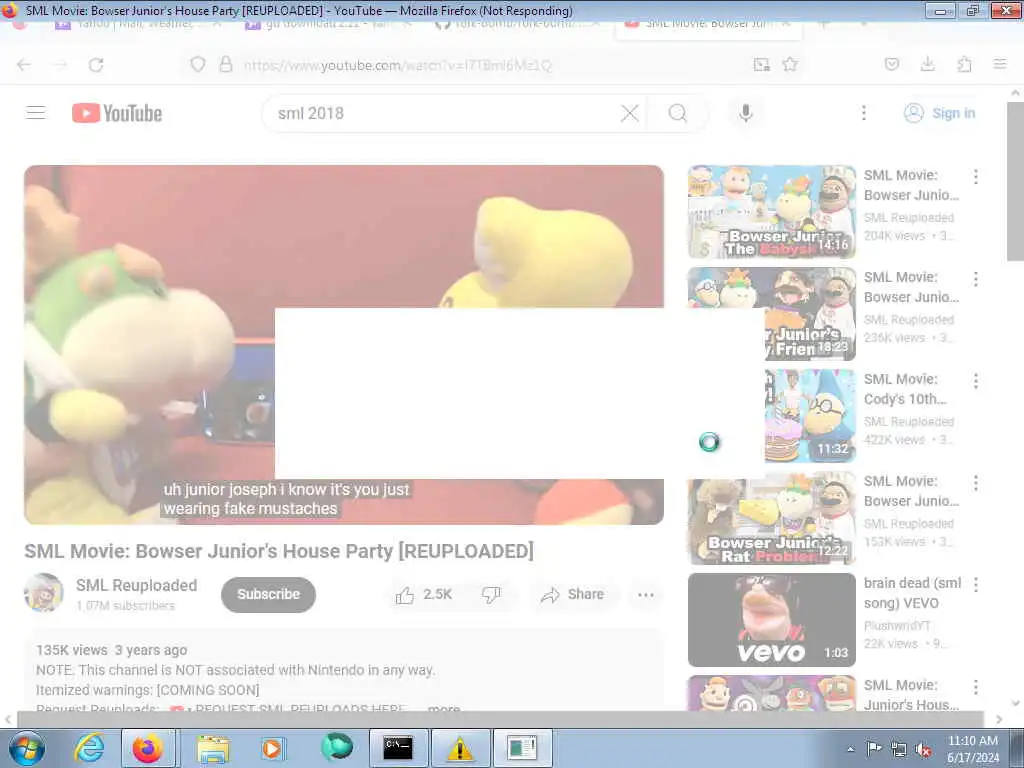Open the clock showing 11:10 AM
1024x768 pixels.
tap(972, 749)
